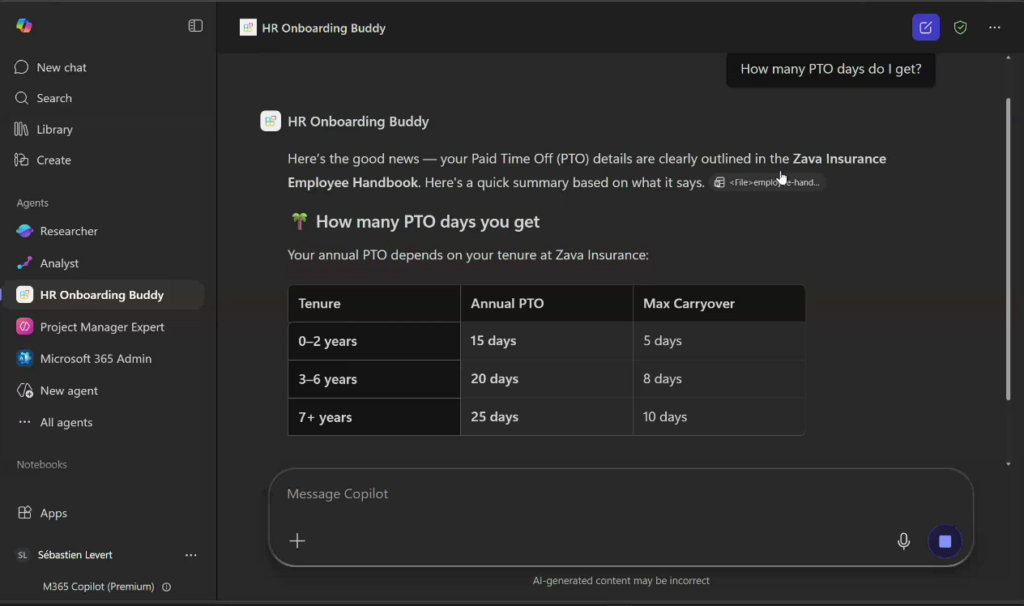Expand the All agents list
This screenshot has height=606, width=1024.
[66, 423]
